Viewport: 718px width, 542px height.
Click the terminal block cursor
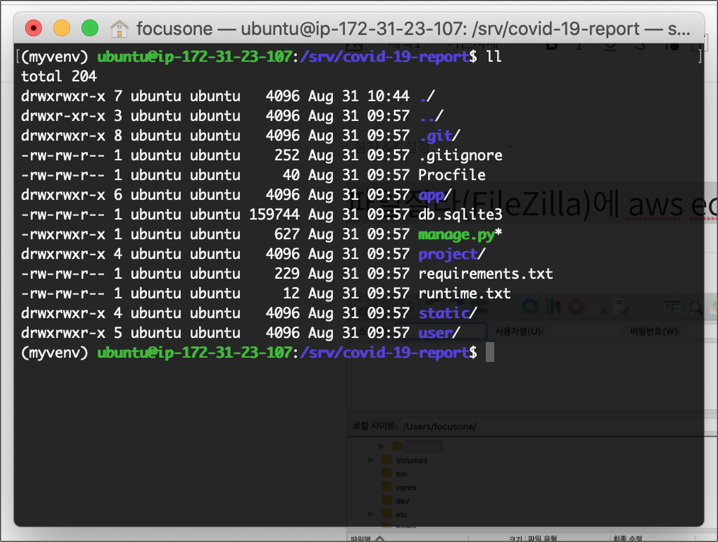pos(490,353)
